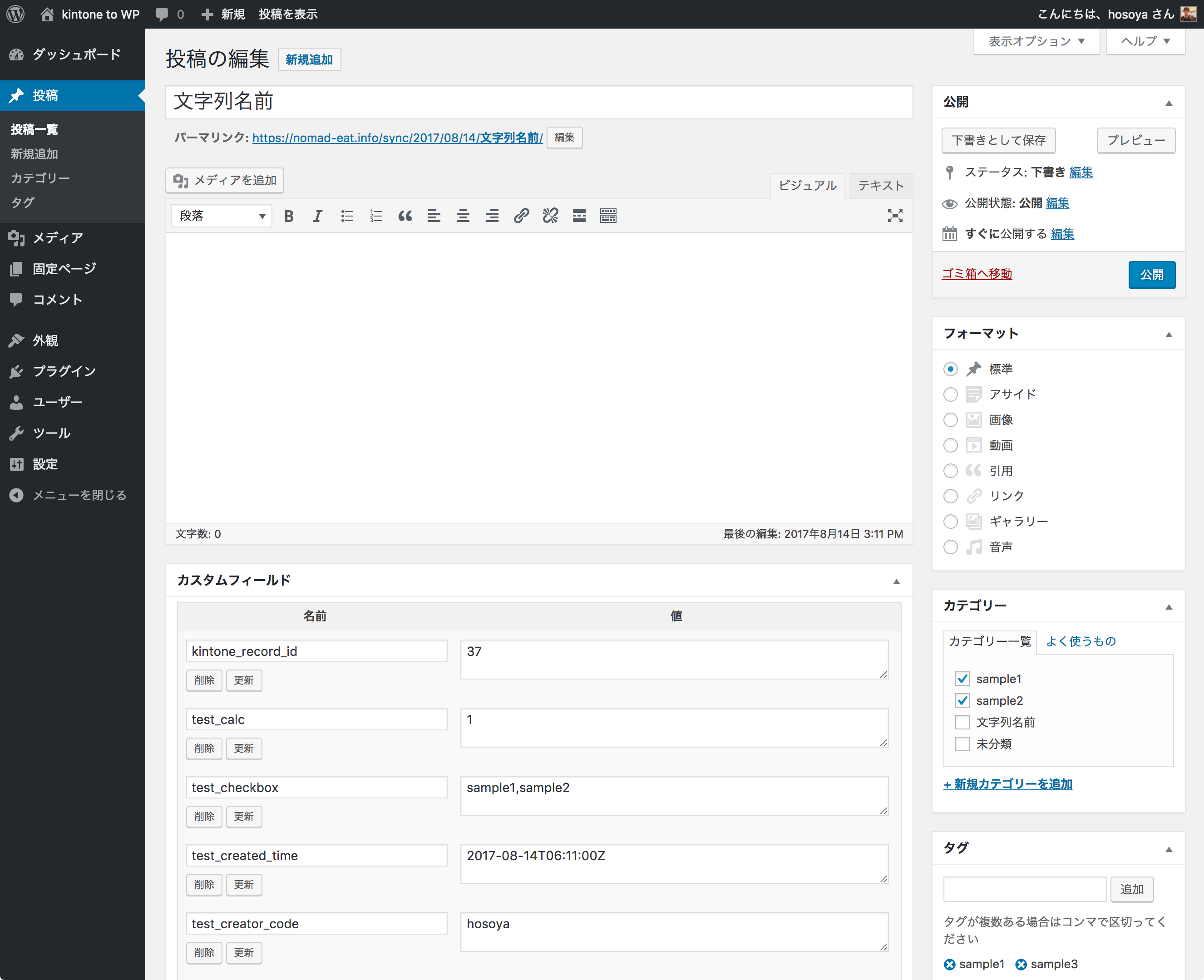Click the WordPress logo in admin bar
The width and height of the screenshot is (1204, 980).
pyautogui.click(x=16, y=14)
